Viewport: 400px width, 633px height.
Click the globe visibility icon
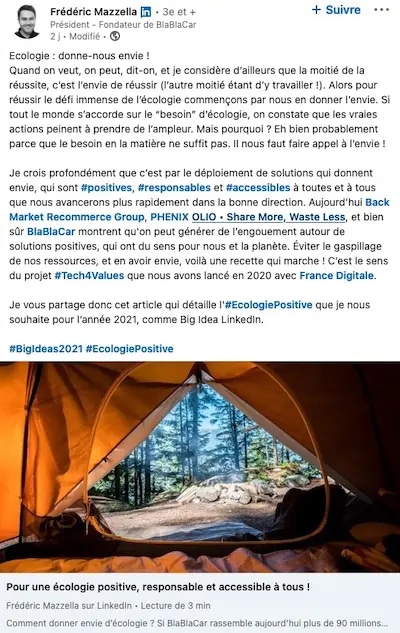click(115, 36)
